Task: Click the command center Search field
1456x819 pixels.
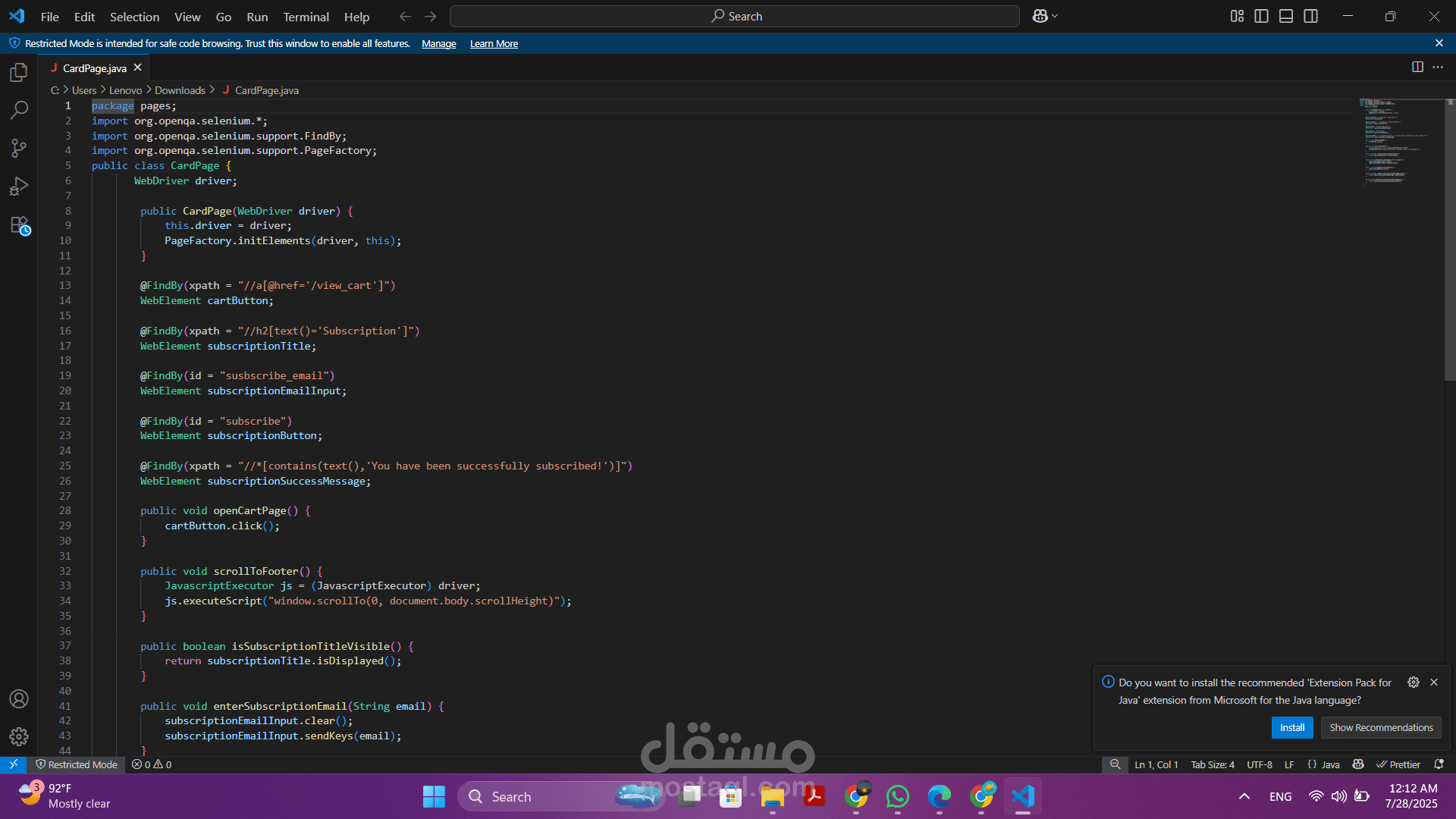Action: (x=734, y=16)
